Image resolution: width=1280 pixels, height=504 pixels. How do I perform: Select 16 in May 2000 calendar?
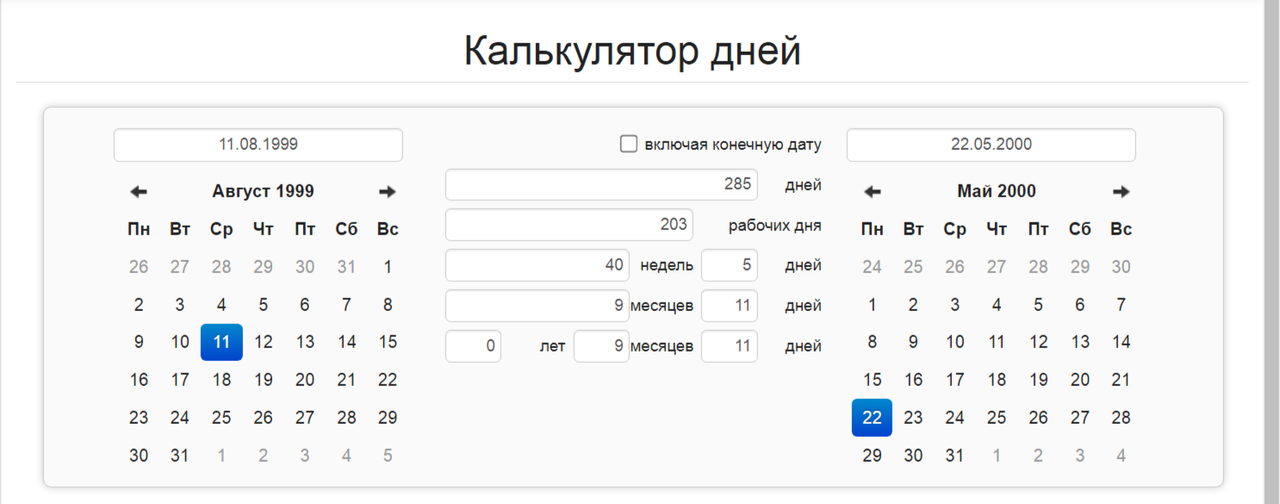pyautogui.click(x=913, y=380)
